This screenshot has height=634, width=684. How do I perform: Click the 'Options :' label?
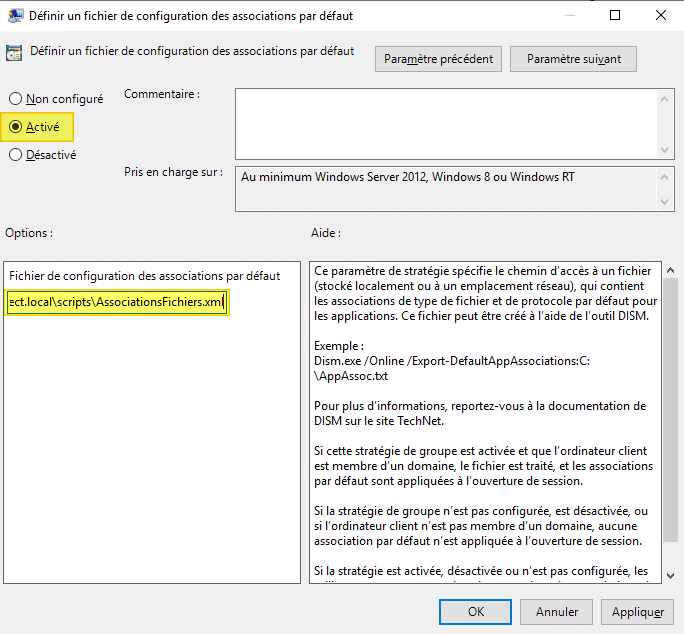pyautogui.click(x=29, y=233)
